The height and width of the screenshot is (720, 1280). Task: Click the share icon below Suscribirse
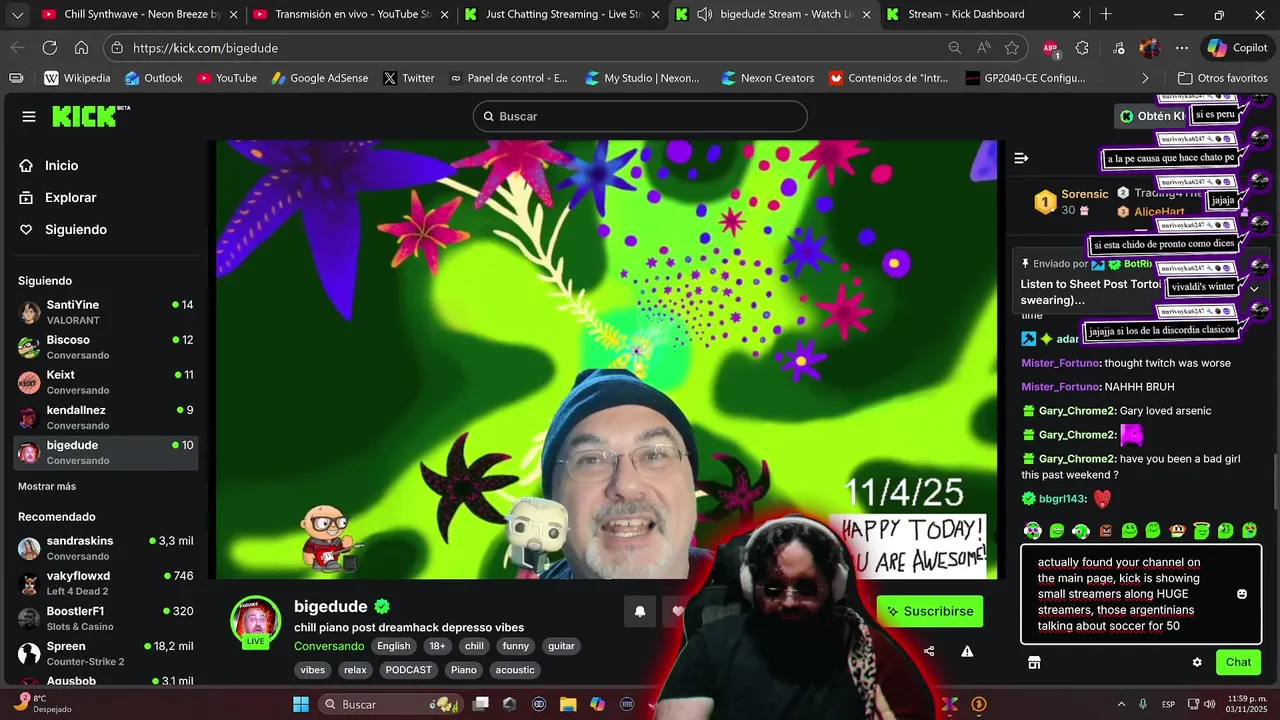(929, 651)
